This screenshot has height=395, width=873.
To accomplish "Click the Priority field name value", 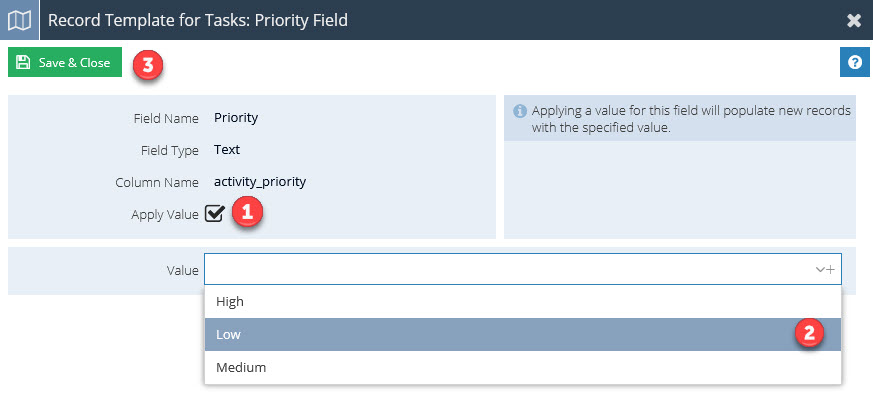I will 236,119.
